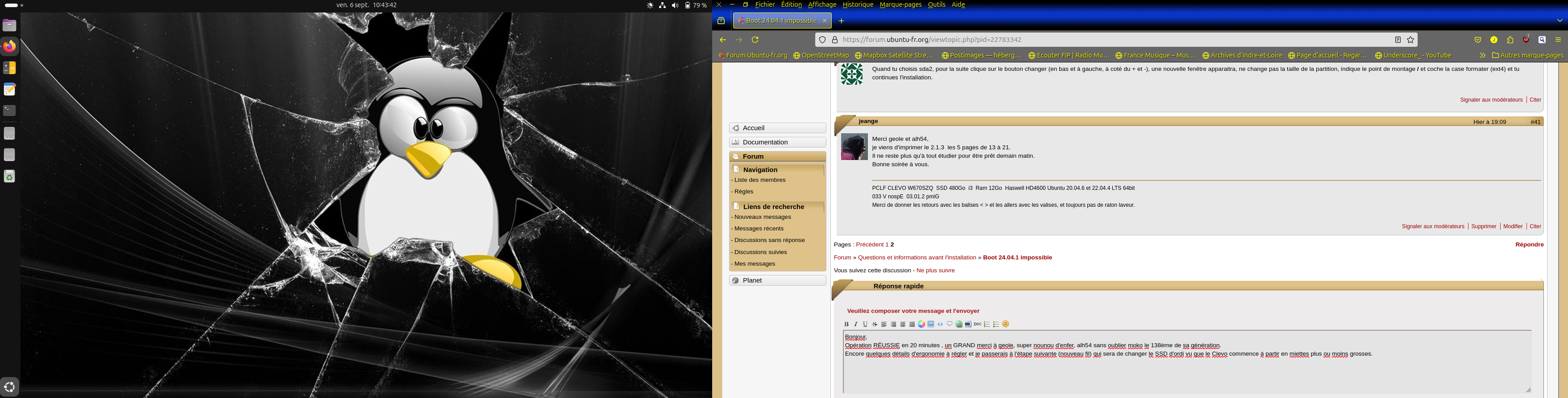1568x398 pixels.
Task: Grab the reply box resize handle
Action: click(1528, 390)
